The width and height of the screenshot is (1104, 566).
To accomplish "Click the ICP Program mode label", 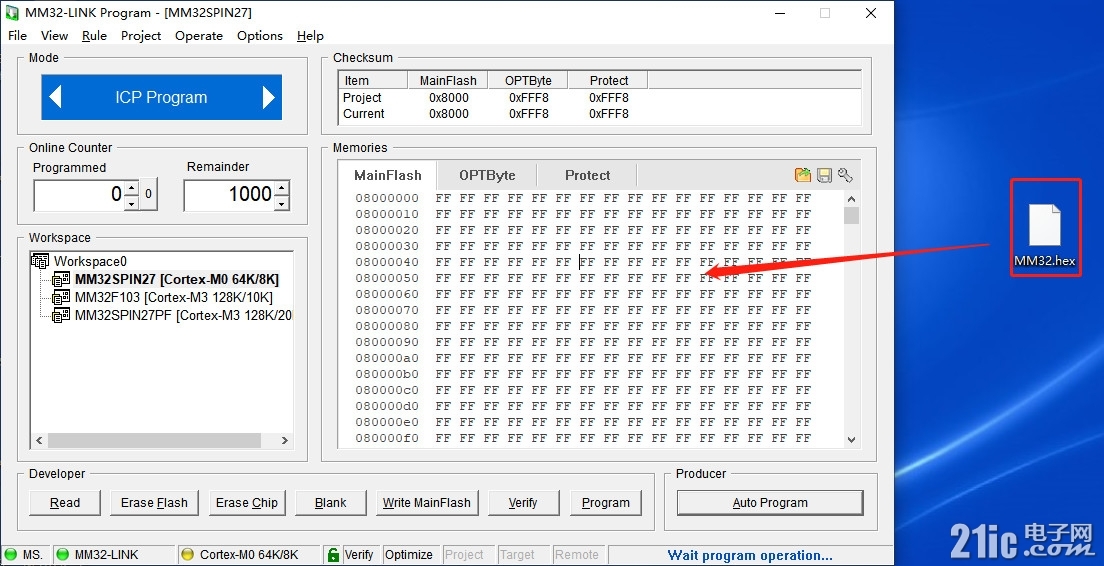I will (161, 97).
